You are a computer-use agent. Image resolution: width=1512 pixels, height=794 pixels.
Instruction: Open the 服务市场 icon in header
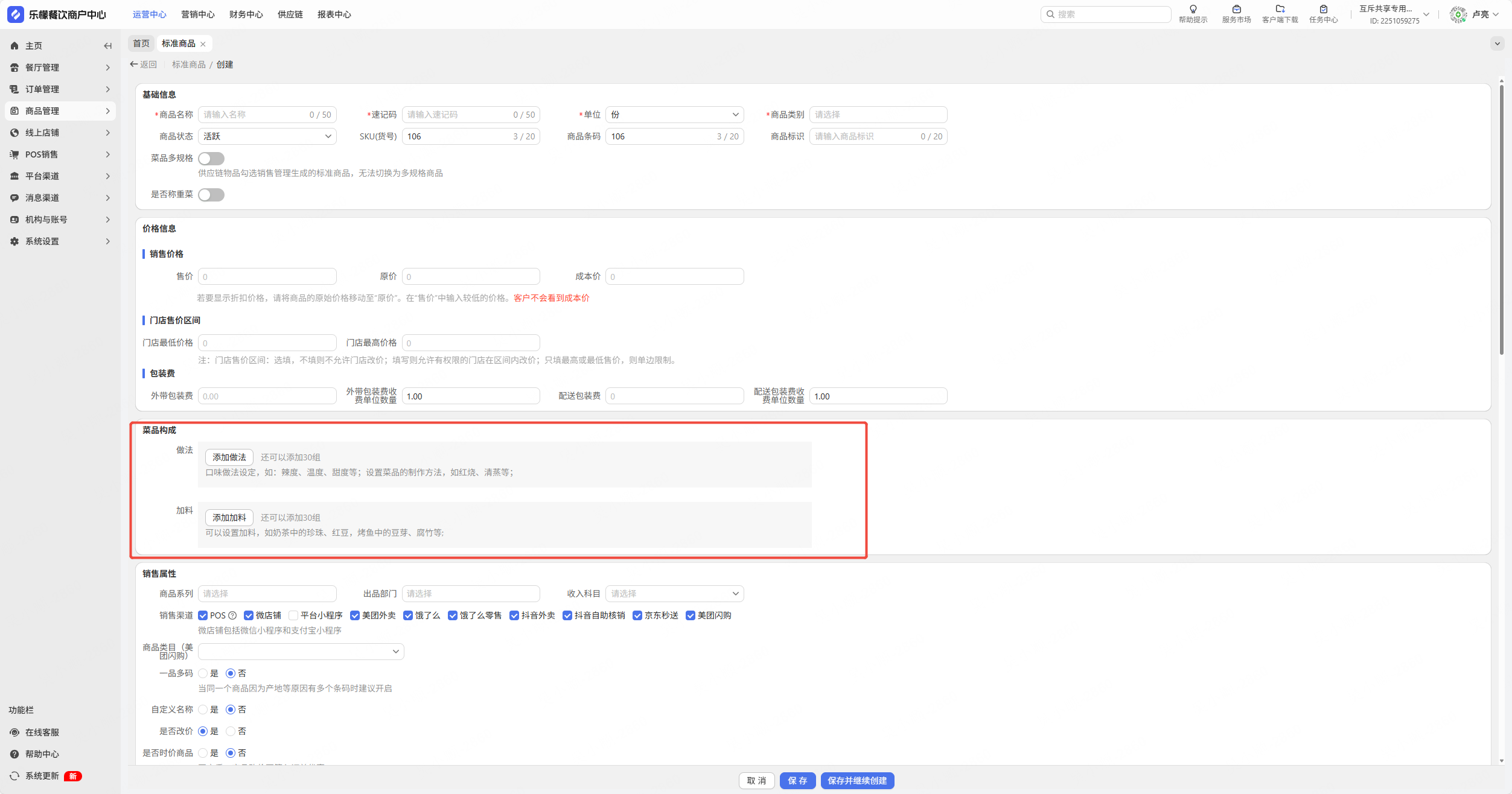click(1236, 10)
